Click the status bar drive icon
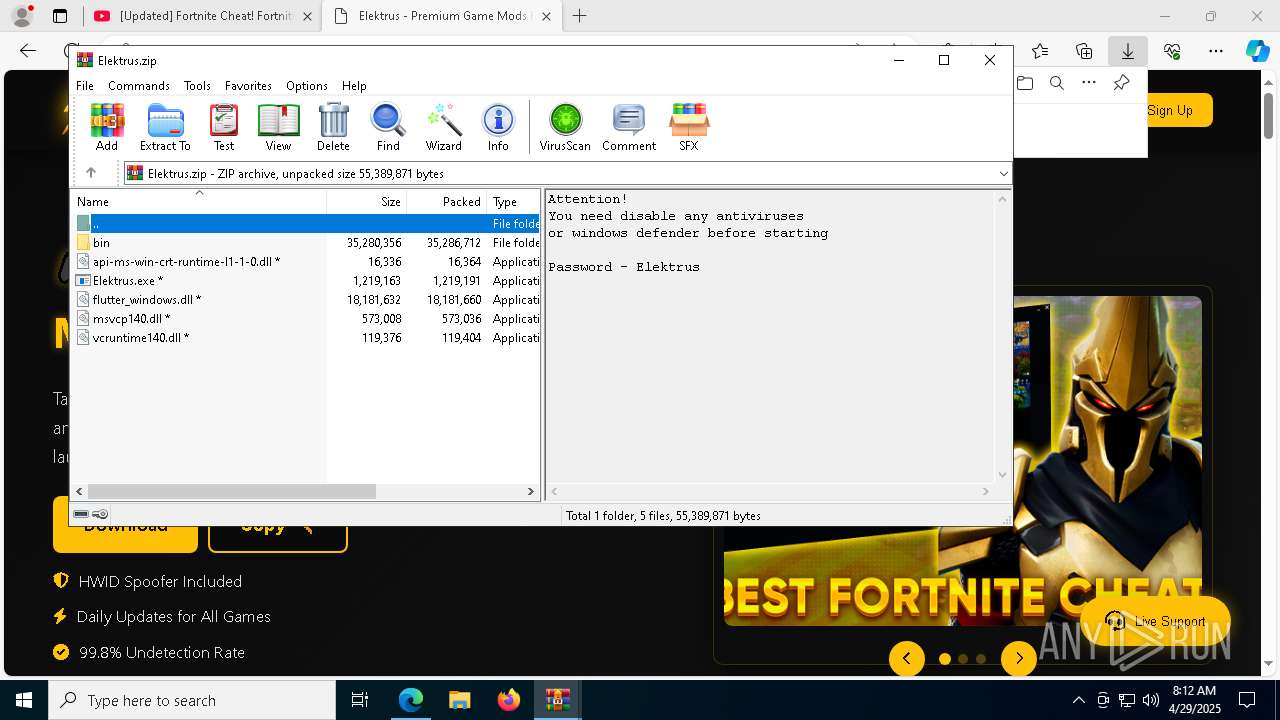 (82, 514)
